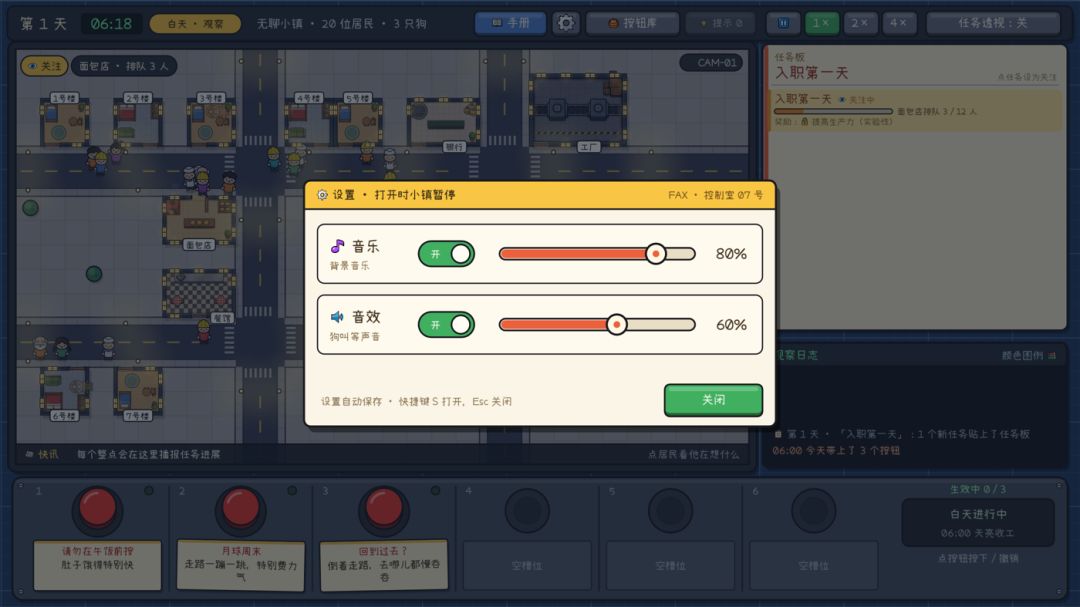Image resolution: width=1080 pixels, height=607 pixels.
Task: Turn off the 音效 sound effects toggle
Action: [x=446, y=325]
